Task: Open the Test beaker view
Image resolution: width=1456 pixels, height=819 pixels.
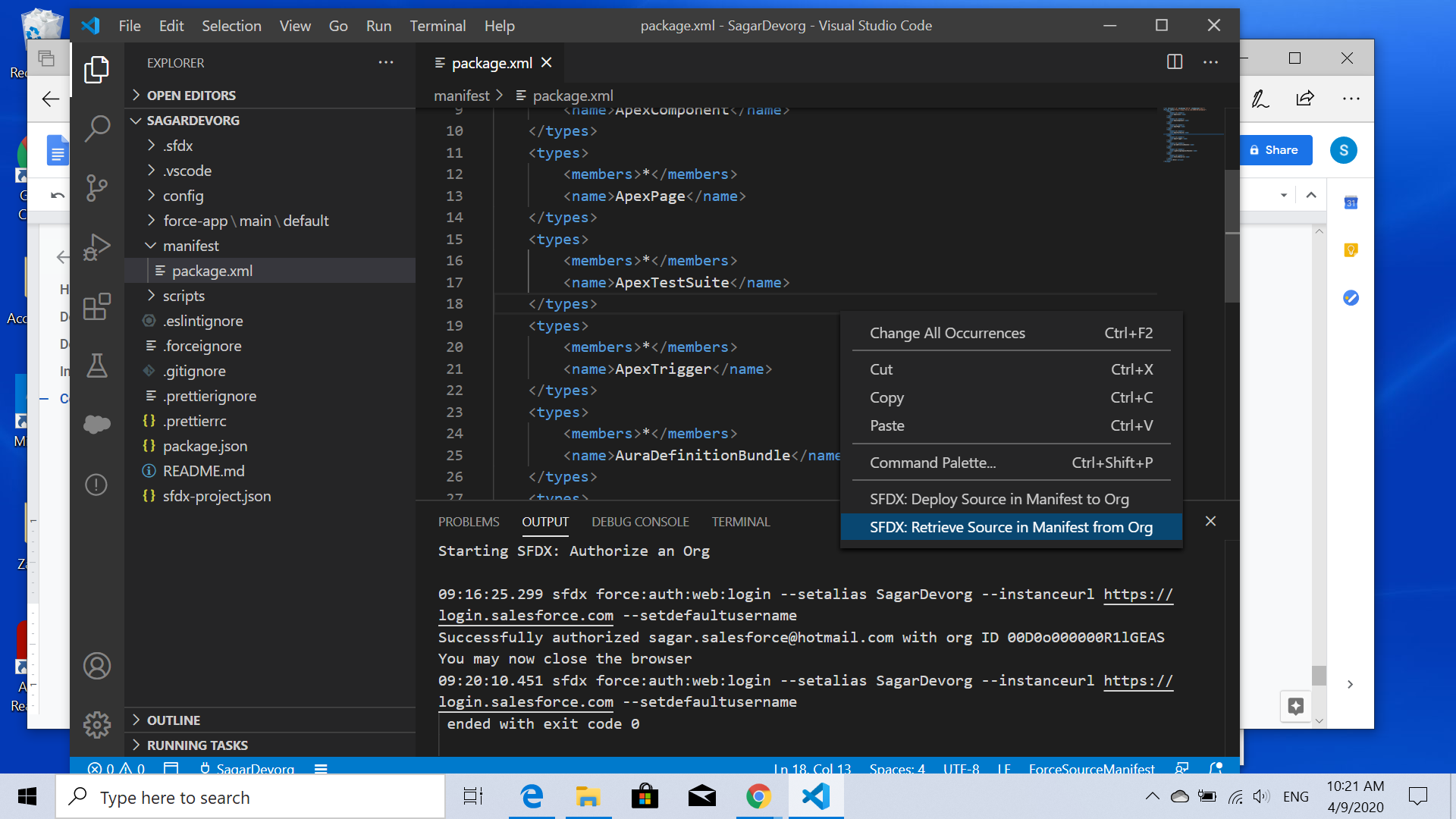Action: [x=96, y=366]
